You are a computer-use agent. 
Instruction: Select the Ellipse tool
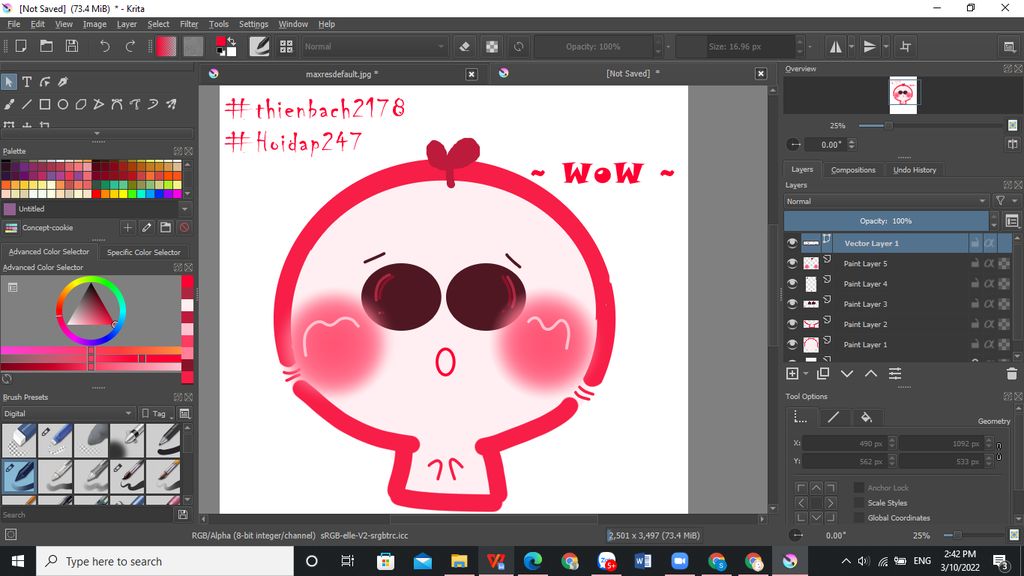[x=63, y=104]
